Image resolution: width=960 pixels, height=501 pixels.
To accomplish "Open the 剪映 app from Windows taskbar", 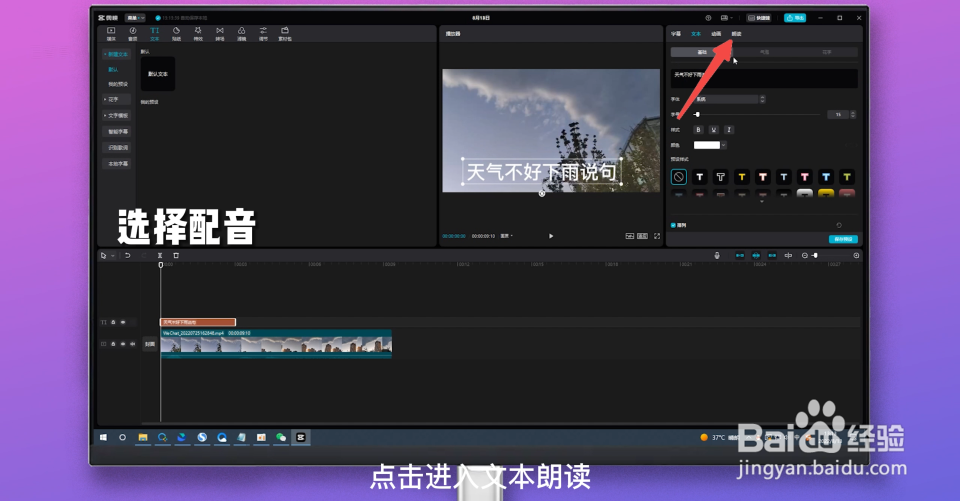I will (x=301, y=437).
